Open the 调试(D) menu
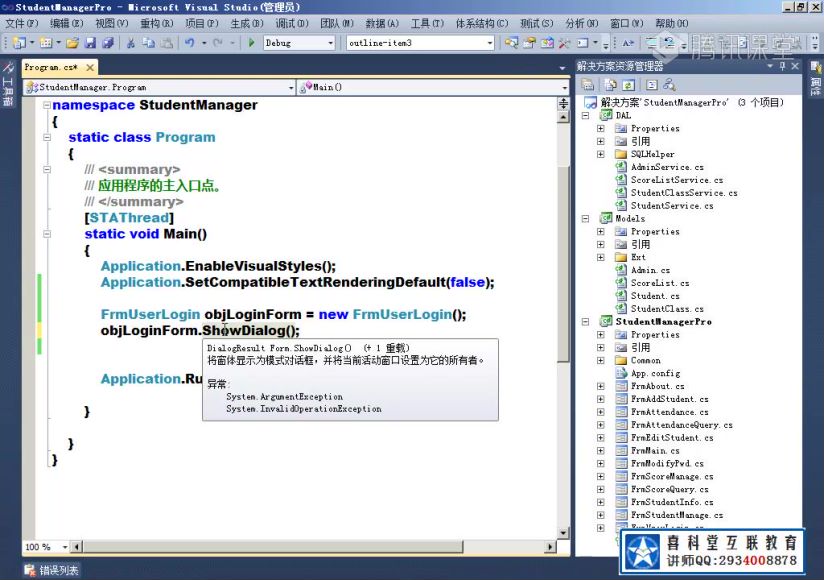 click(x=292, y=23)
